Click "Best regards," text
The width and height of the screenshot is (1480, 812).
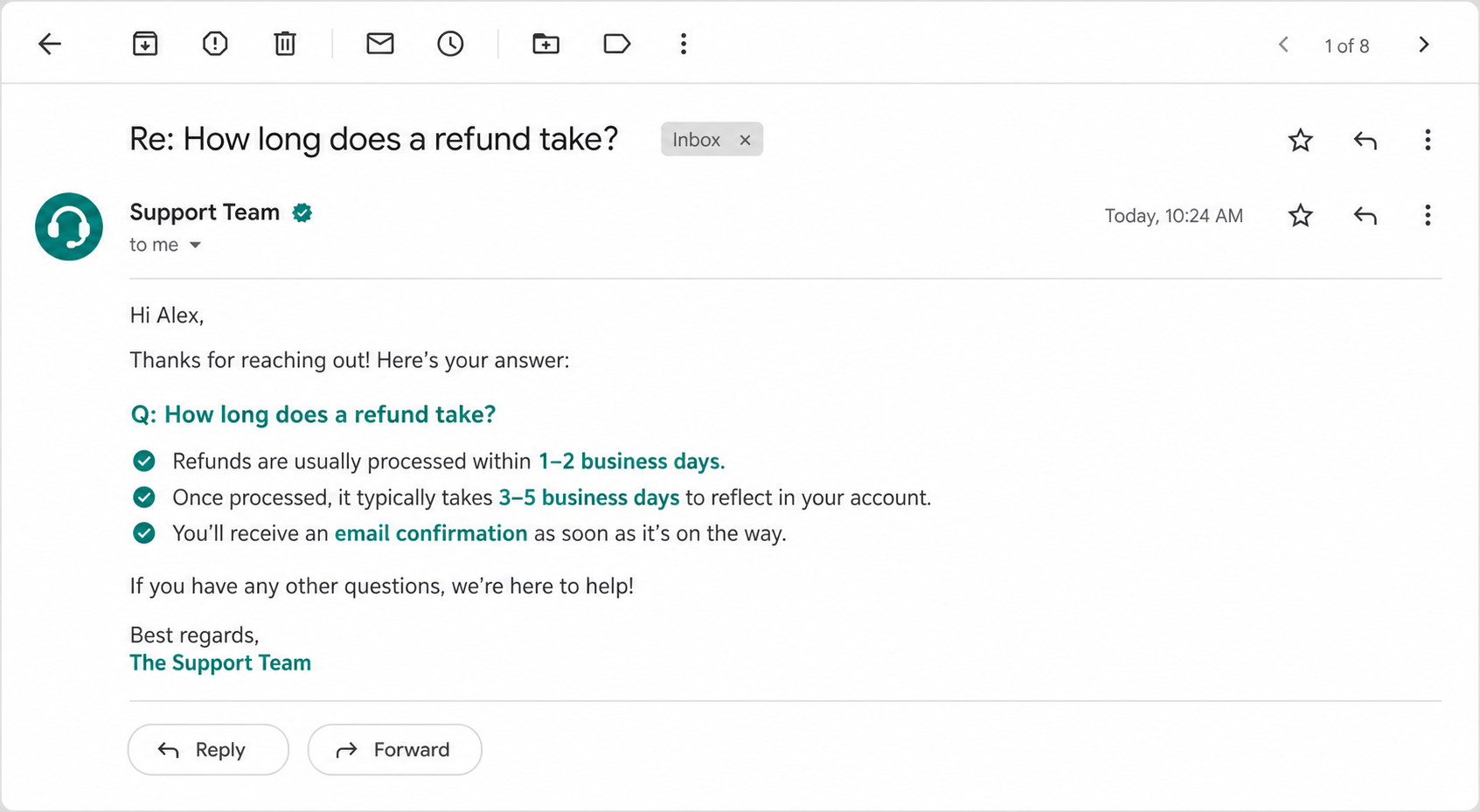point(194,635)
